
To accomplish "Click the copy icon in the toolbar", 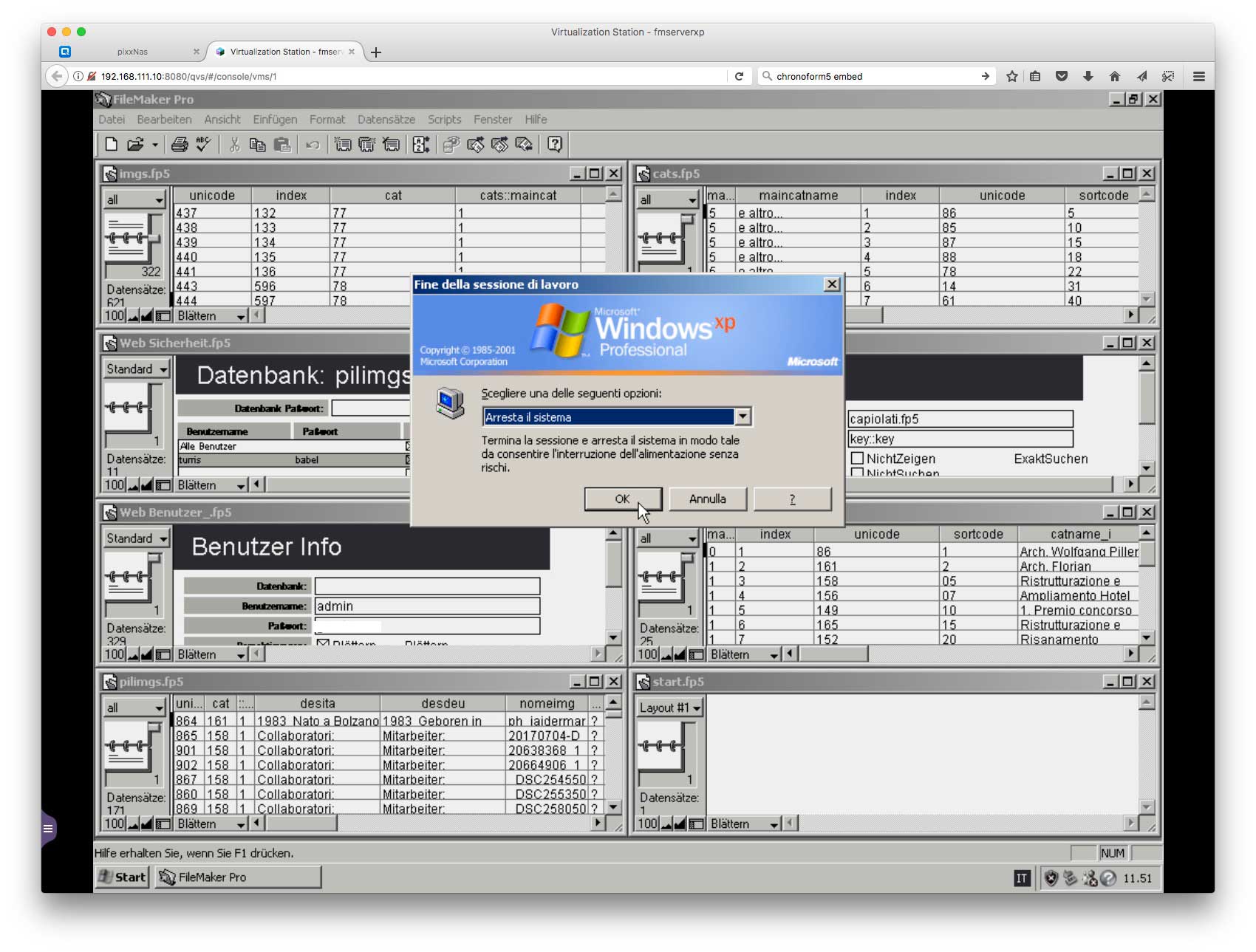I will coord(257,145).
